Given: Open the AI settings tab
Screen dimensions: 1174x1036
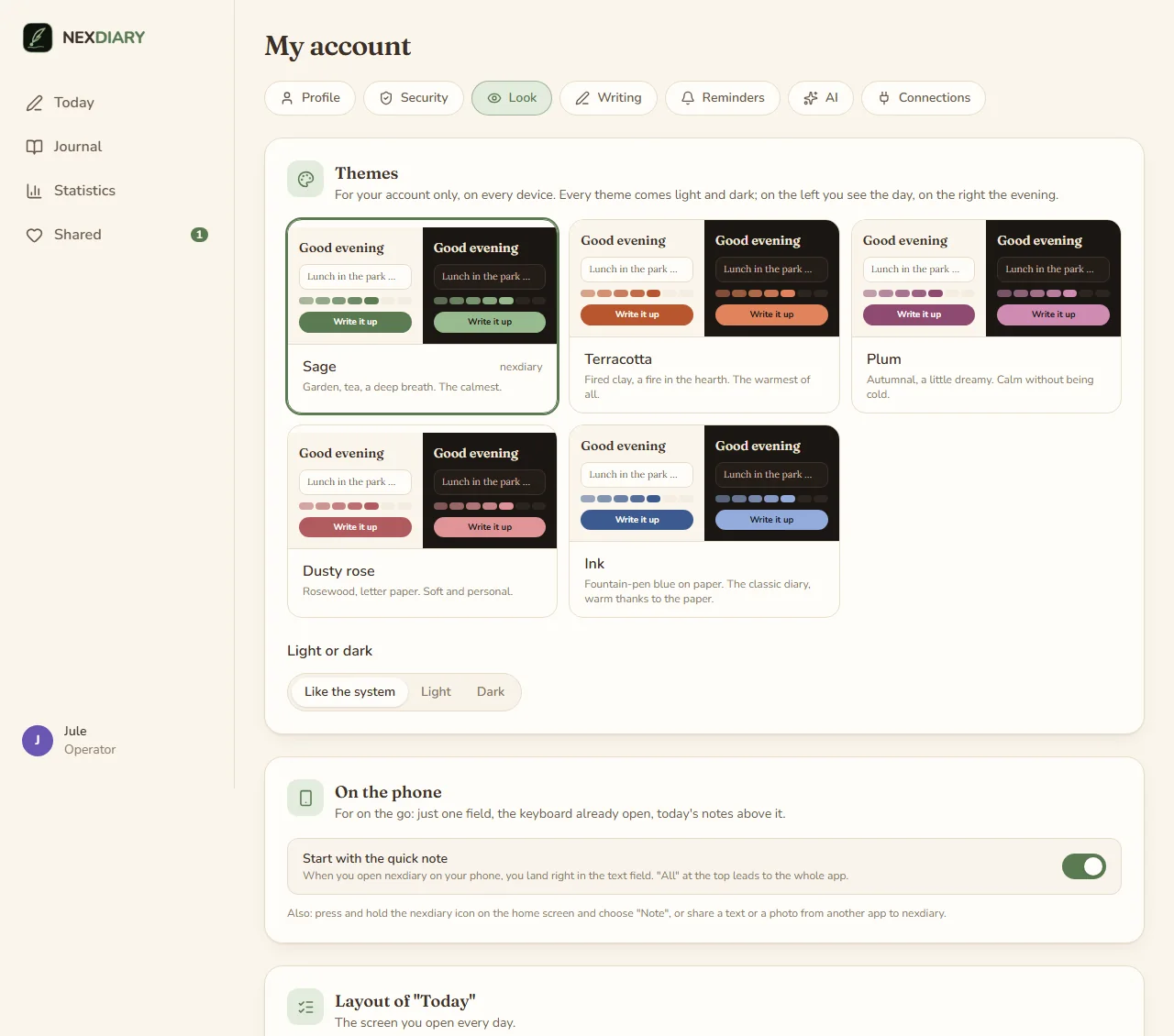Looking at the screenshot, I should coord(821,98).
